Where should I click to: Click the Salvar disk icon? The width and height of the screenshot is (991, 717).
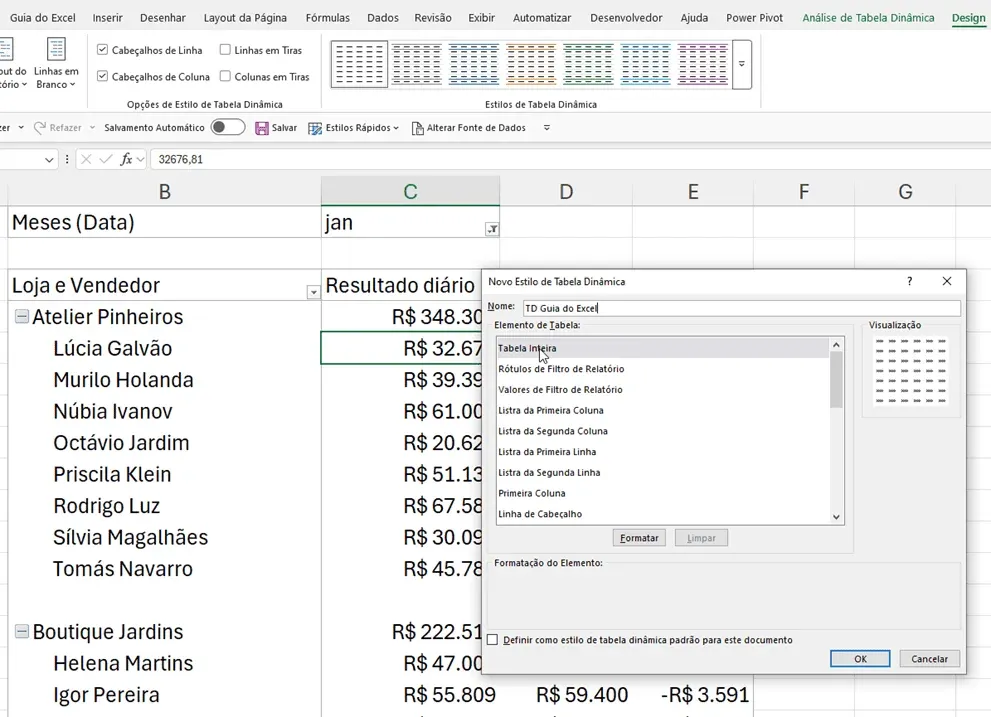(262, 128)
